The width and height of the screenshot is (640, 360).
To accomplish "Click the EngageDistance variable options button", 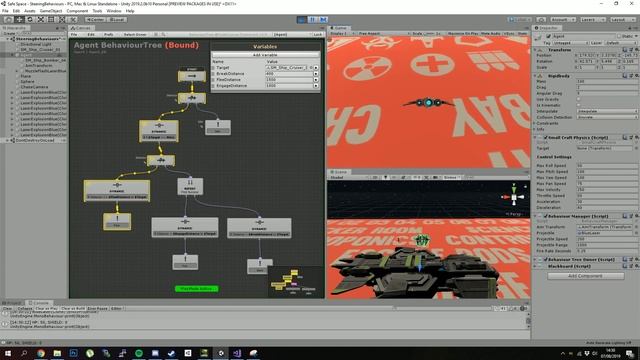I will coord(316,86).
